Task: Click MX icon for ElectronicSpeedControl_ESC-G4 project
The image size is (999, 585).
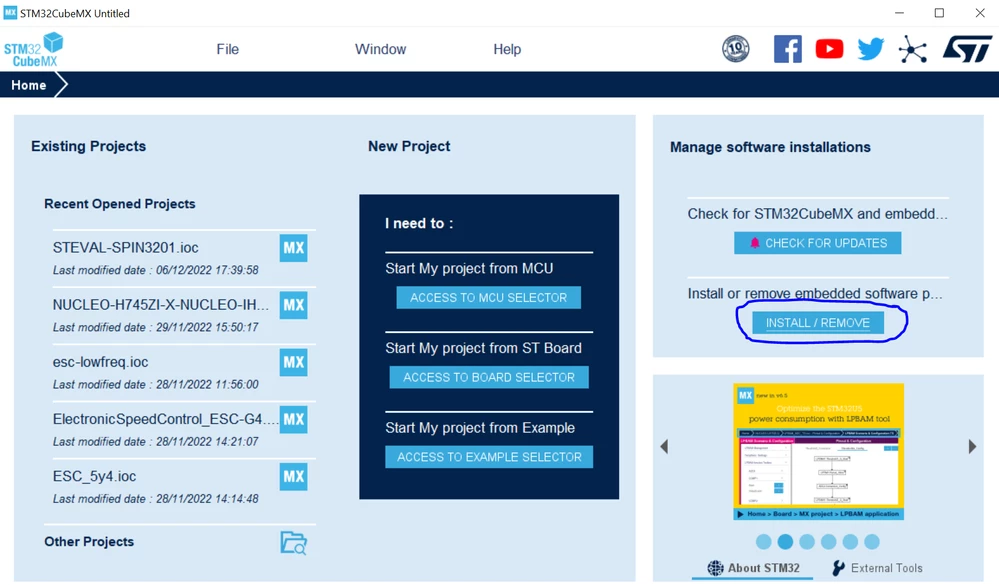Action: [x=294, y=419]
